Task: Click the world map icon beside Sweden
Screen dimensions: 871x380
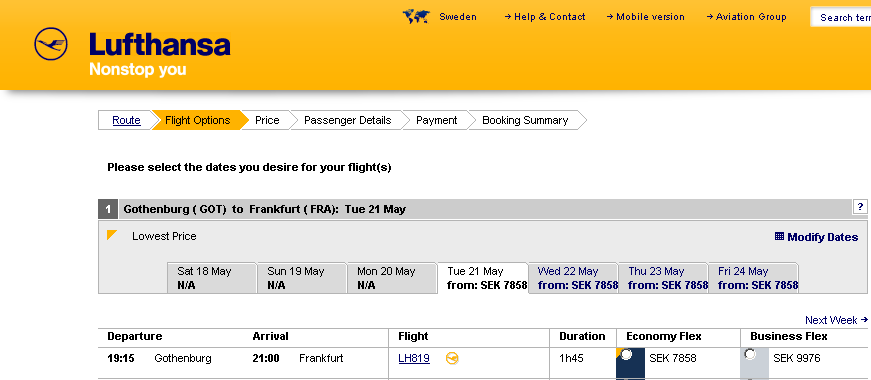Action: (x=416, y=17)
